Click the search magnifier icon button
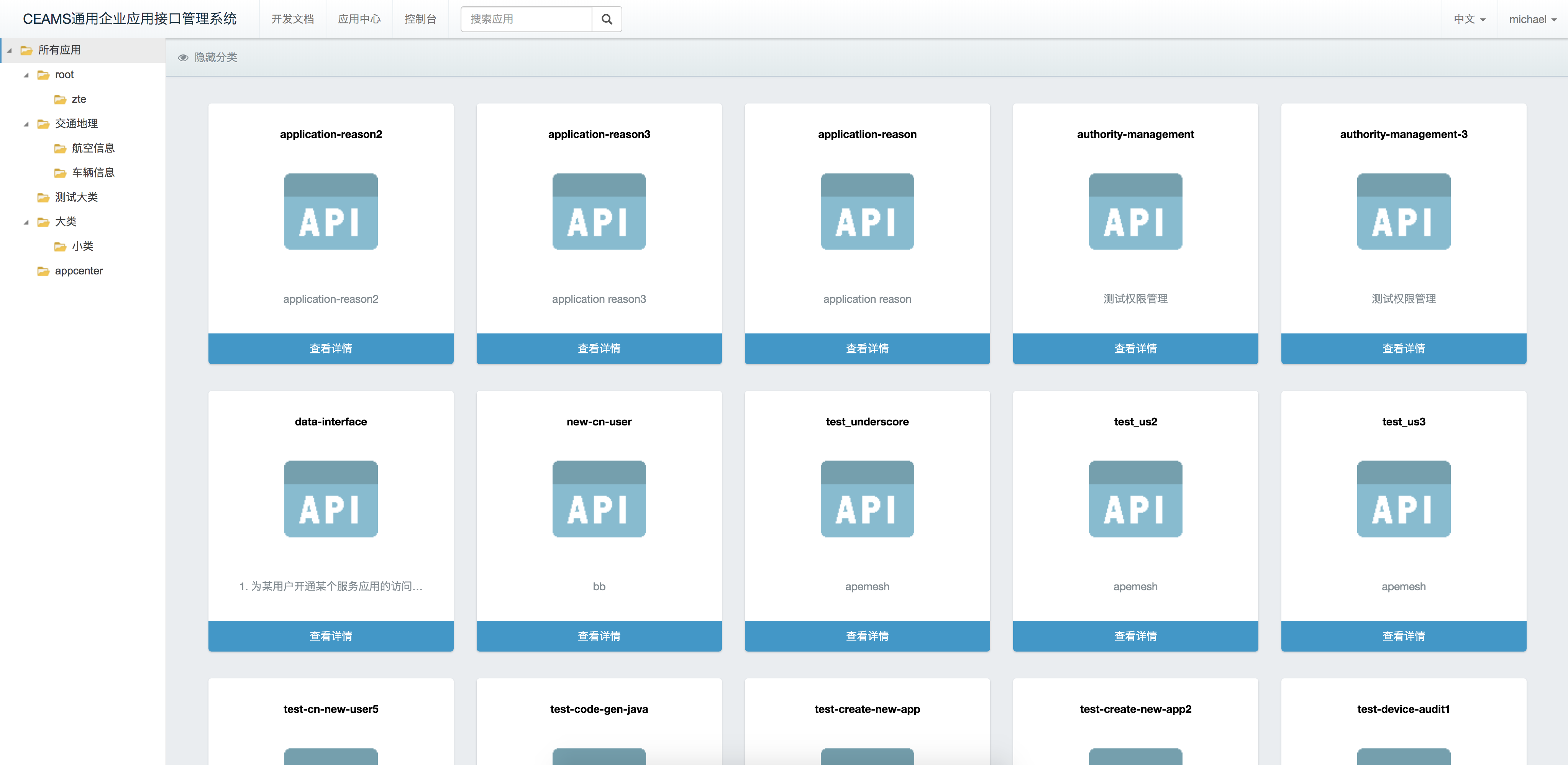The width and height of the screenshot is (1568, 765). [x=606, y=19]
